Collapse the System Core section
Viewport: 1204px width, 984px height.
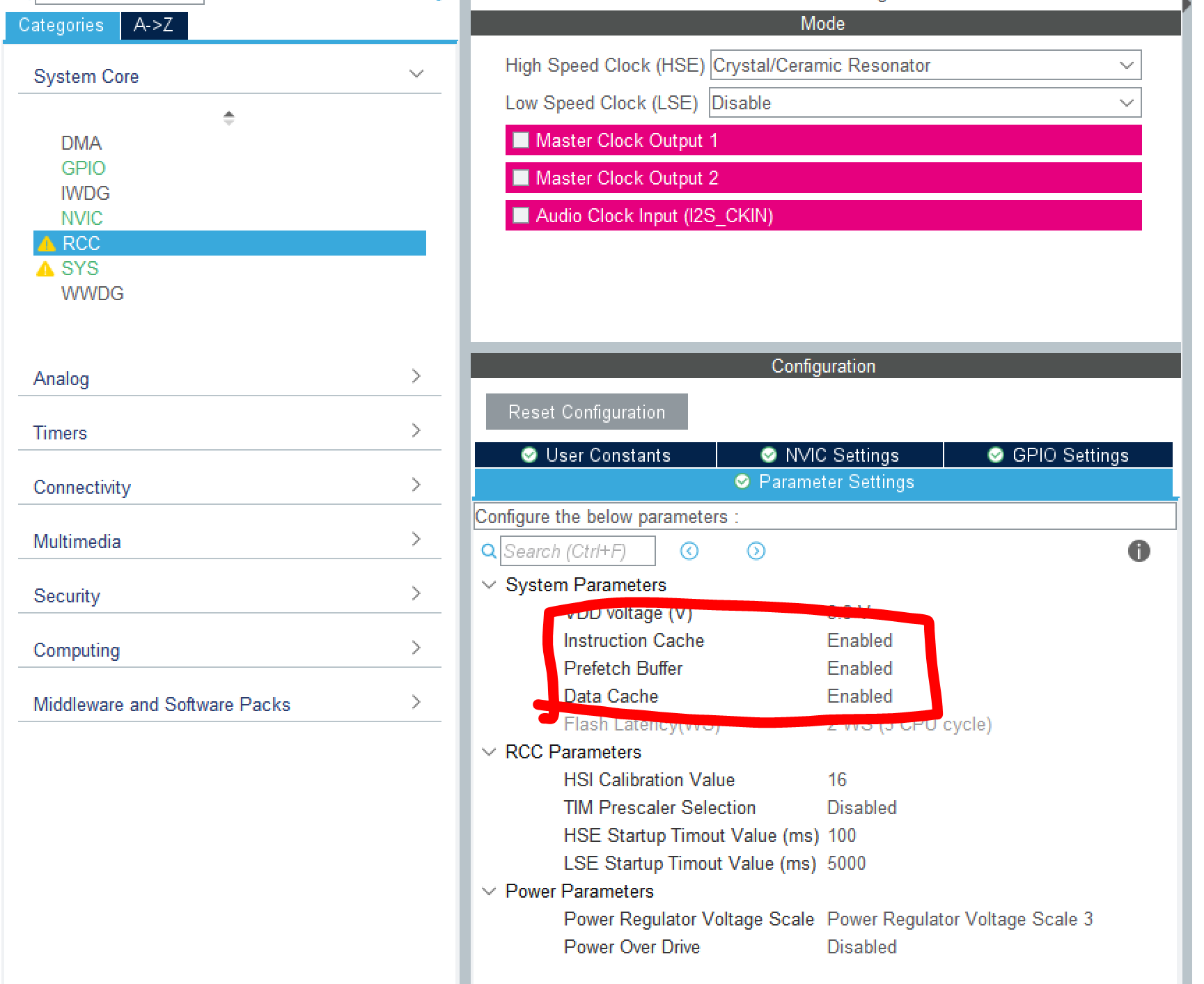pos(416,73)
